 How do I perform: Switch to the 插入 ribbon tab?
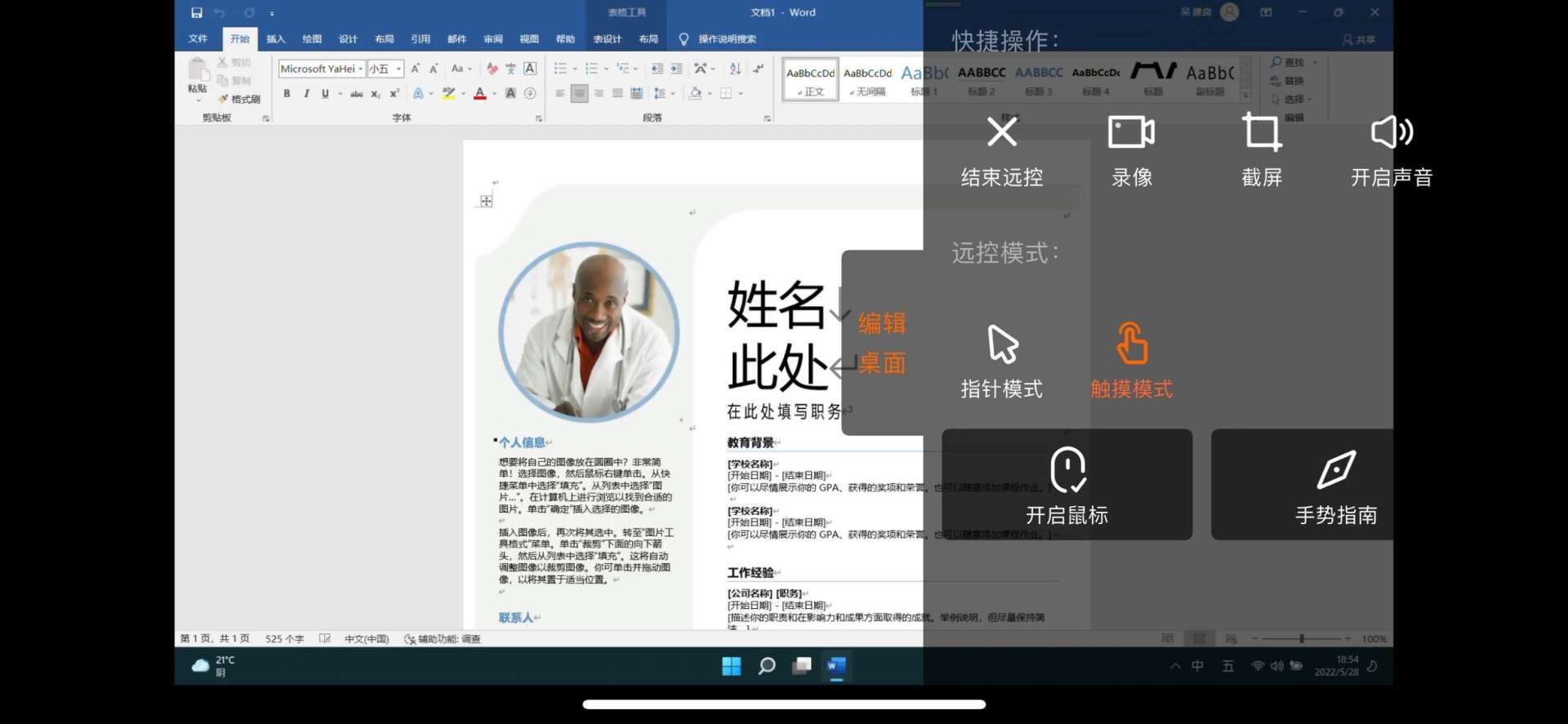coord(276,39)
